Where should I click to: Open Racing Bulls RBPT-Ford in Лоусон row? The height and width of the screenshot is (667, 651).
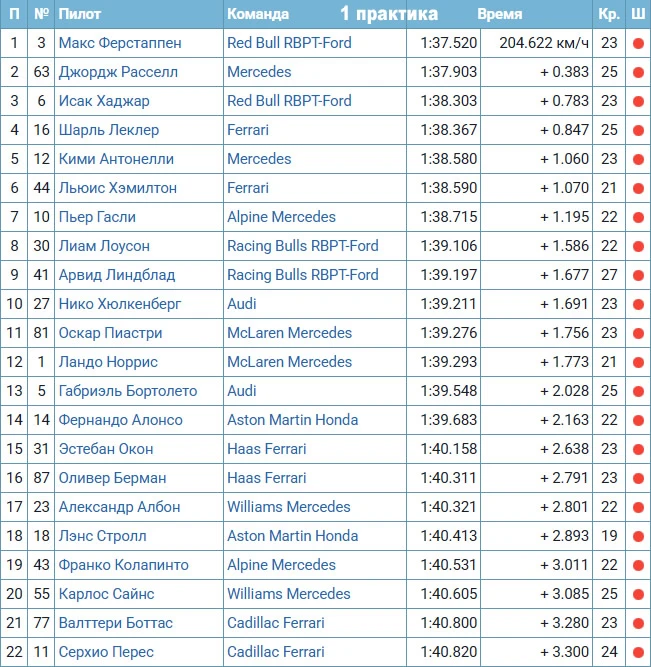(x=303, y=246)
